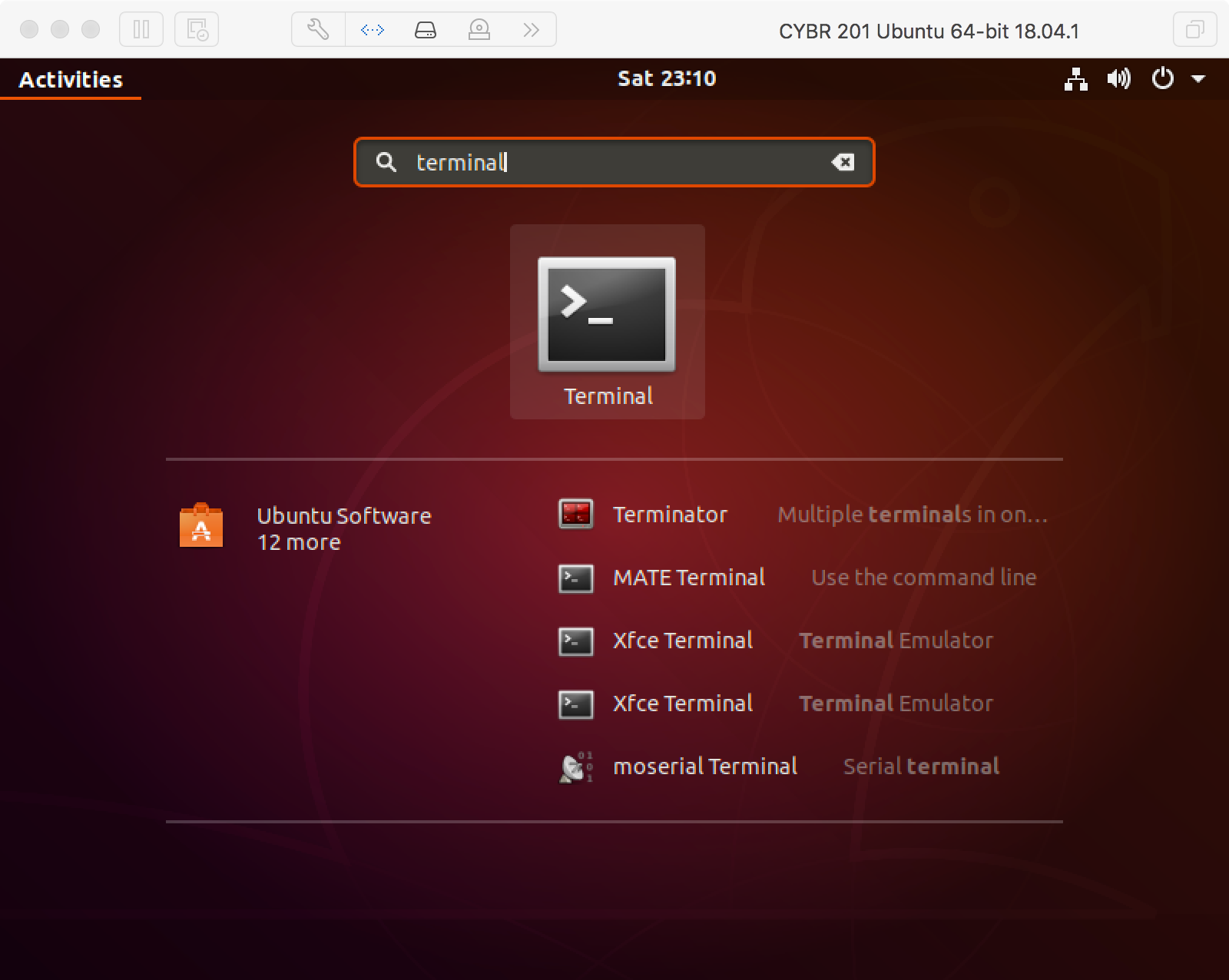Viewport: 1229px width, 980px height.
Task: Open Ubuntu Software shopping bag icon
Action: 201,527
